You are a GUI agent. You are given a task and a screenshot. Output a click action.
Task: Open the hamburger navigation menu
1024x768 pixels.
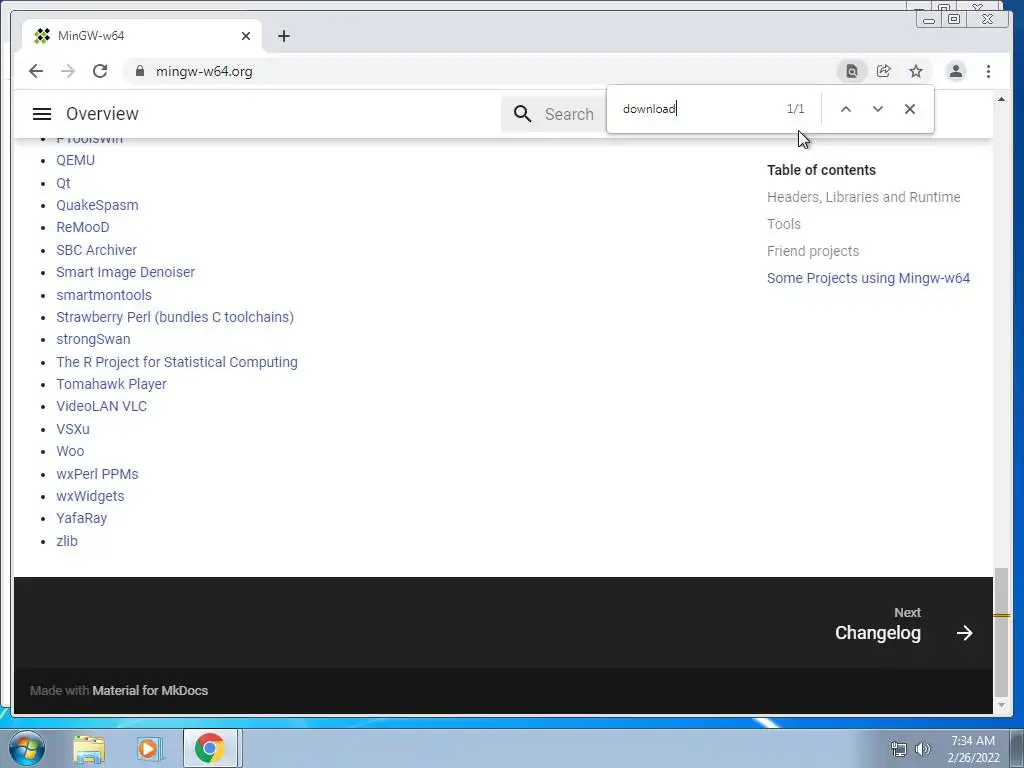coord(42,114)
